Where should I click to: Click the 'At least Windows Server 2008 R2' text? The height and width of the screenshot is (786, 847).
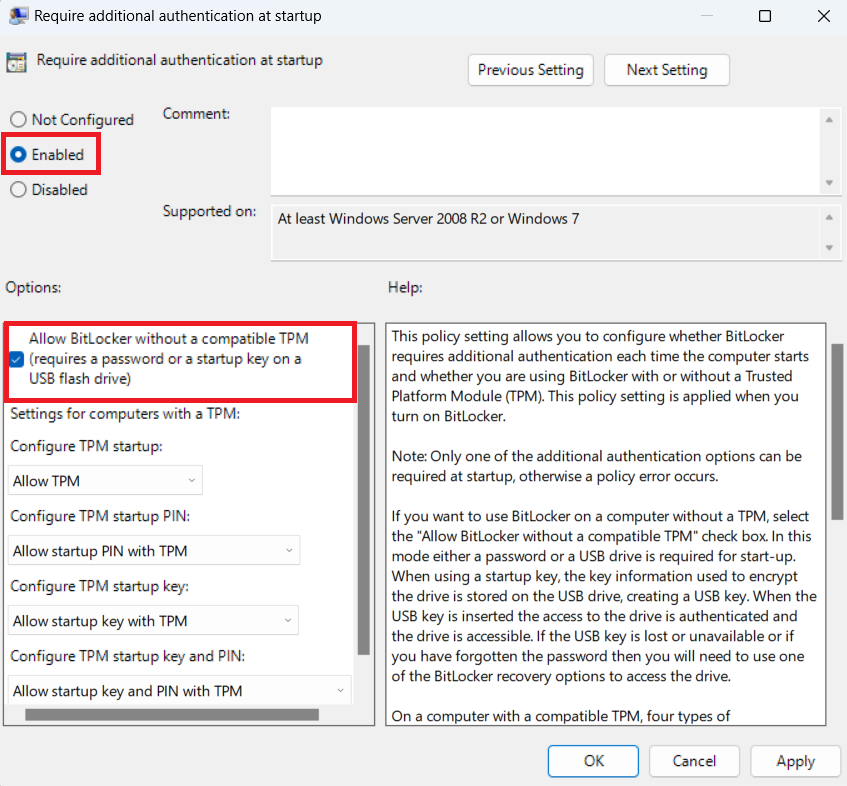tap(428, 219)
